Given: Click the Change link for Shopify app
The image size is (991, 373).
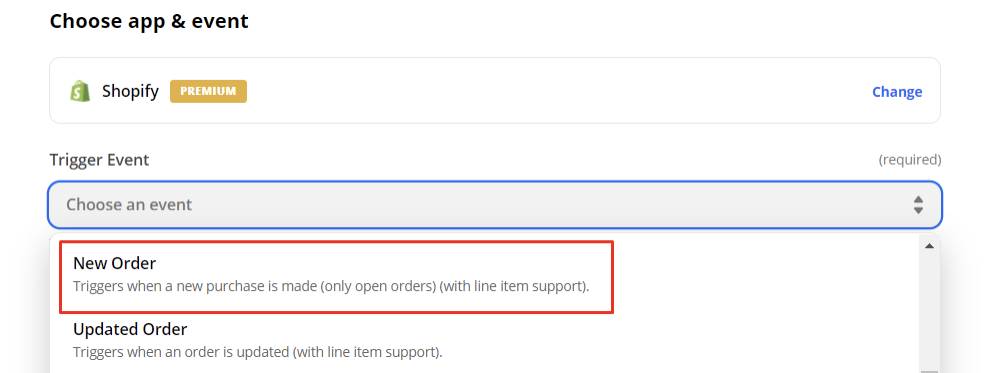Looking at the screenshot, I should click(897, 92).
